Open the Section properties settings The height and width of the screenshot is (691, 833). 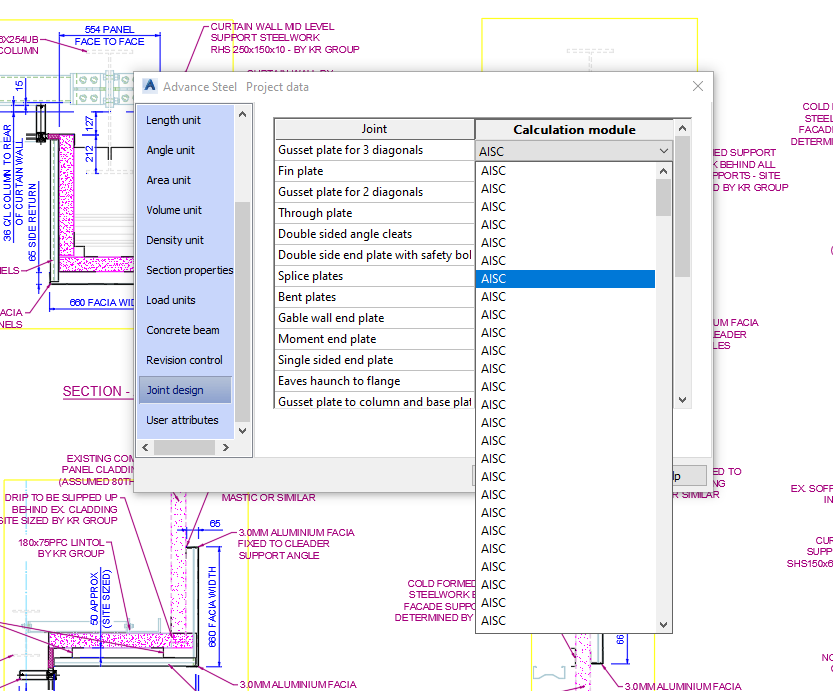(x=190, y=270)
